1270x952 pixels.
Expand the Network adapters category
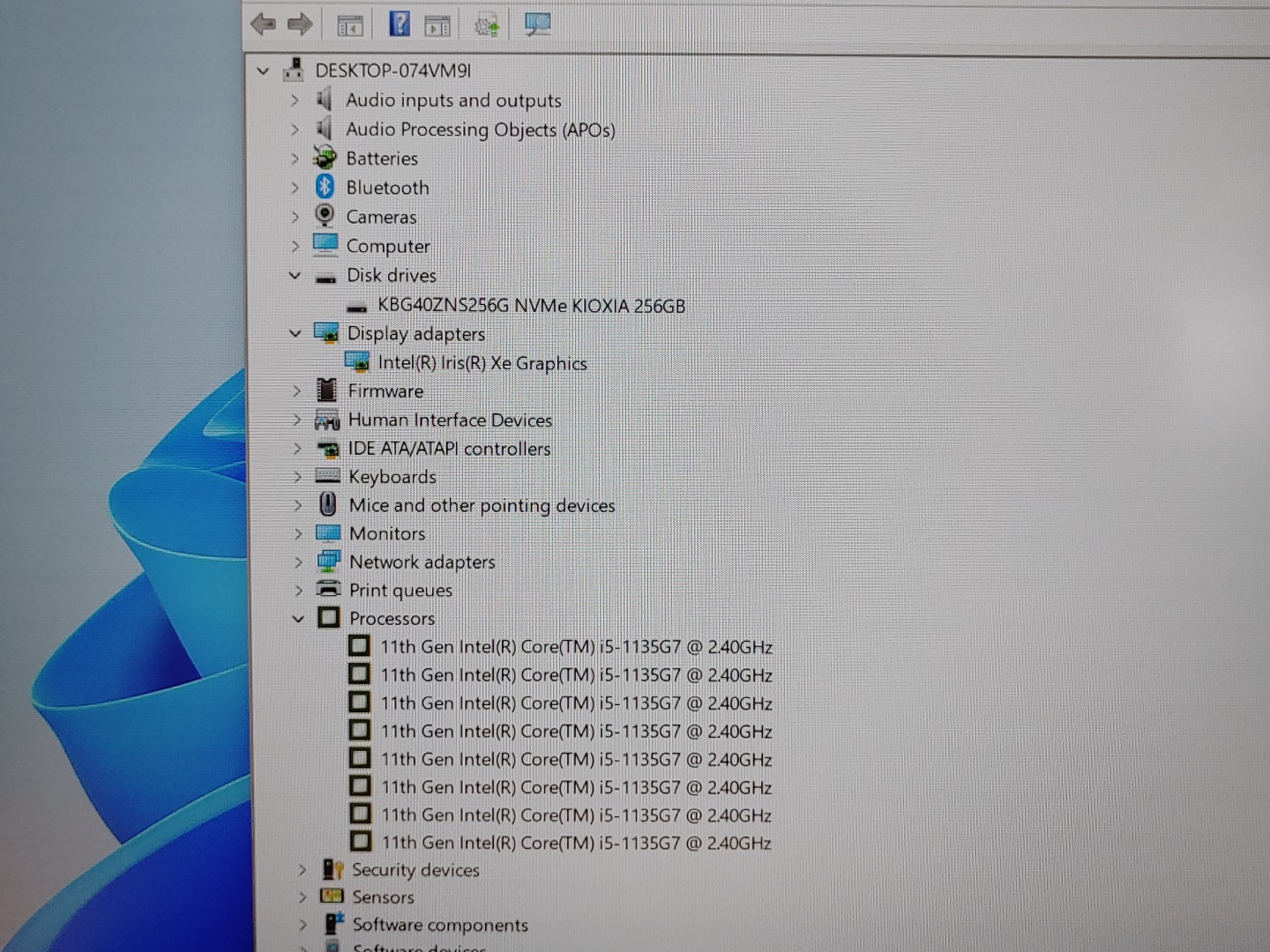coord(299,562)
